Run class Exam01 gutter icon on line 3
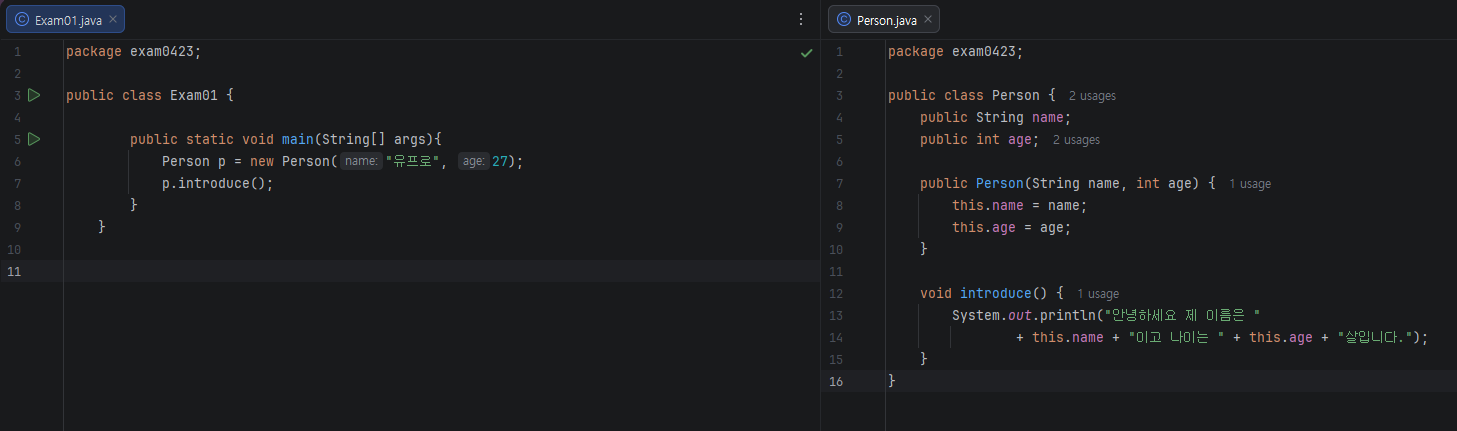Screen dimensions: 1457x431 coord(34,95)
